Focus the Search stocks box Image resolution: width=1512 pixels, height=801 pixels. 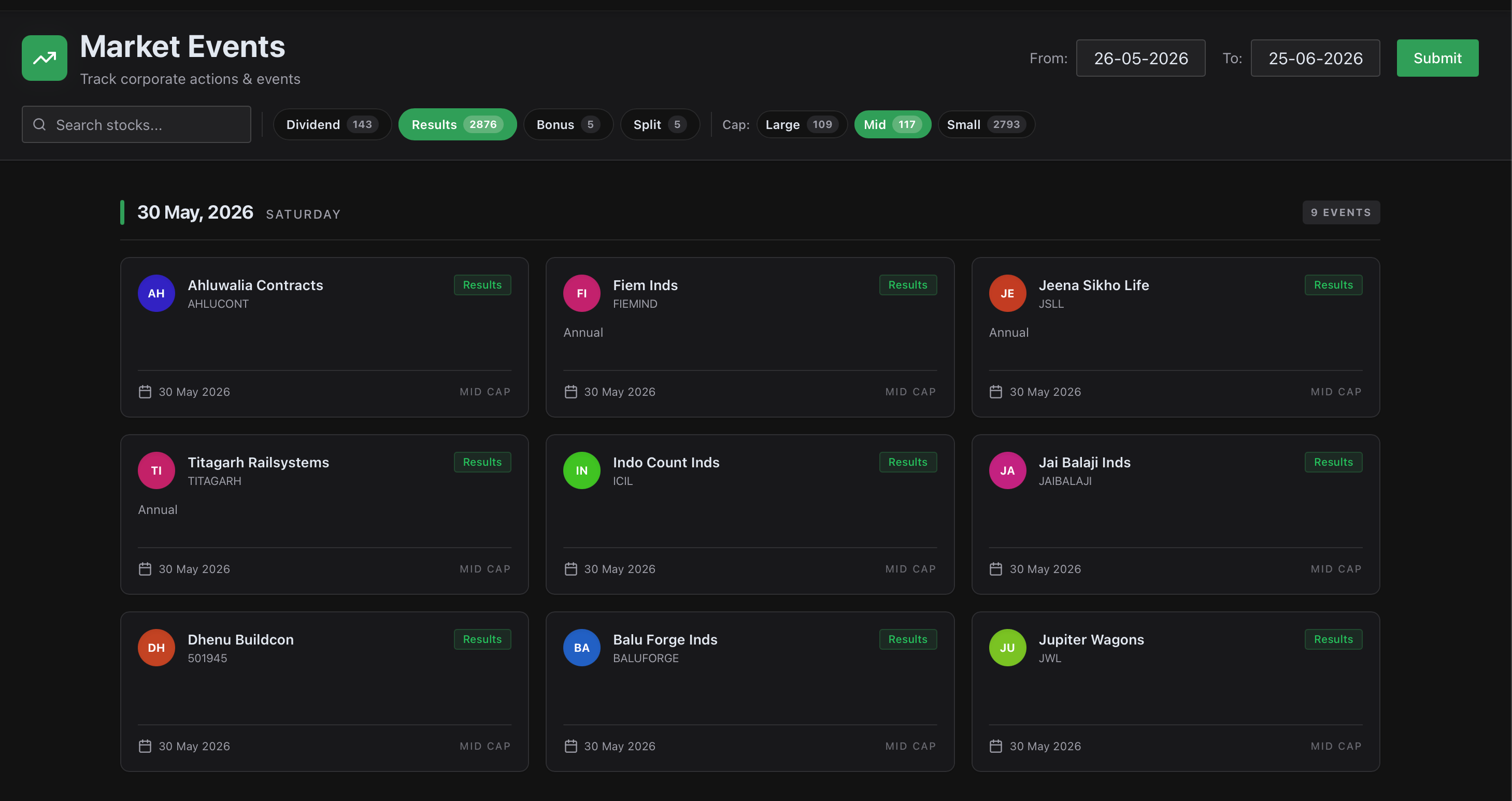(x=136, y=124)
